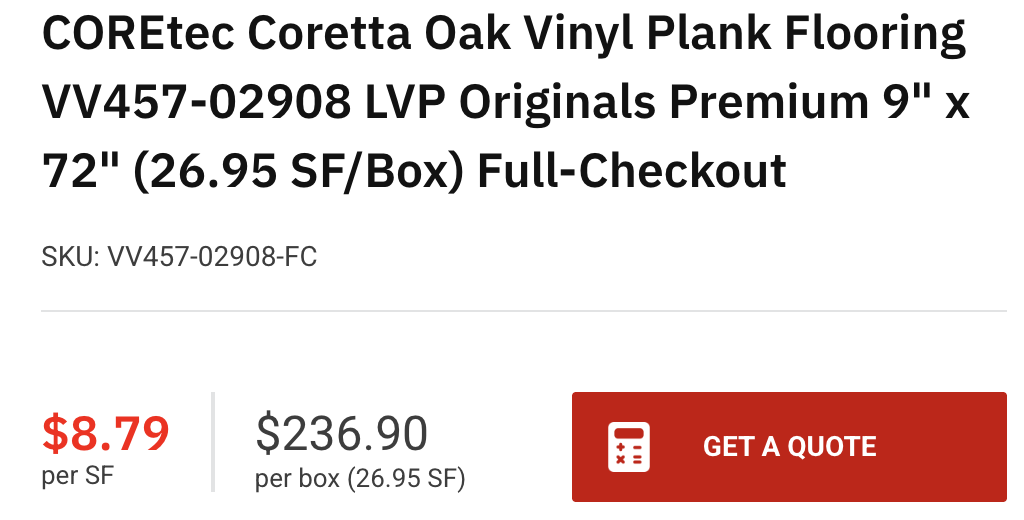Click the word "COREtec" in the title
This screenshot has height=520, width=1024.
[138, 37]
